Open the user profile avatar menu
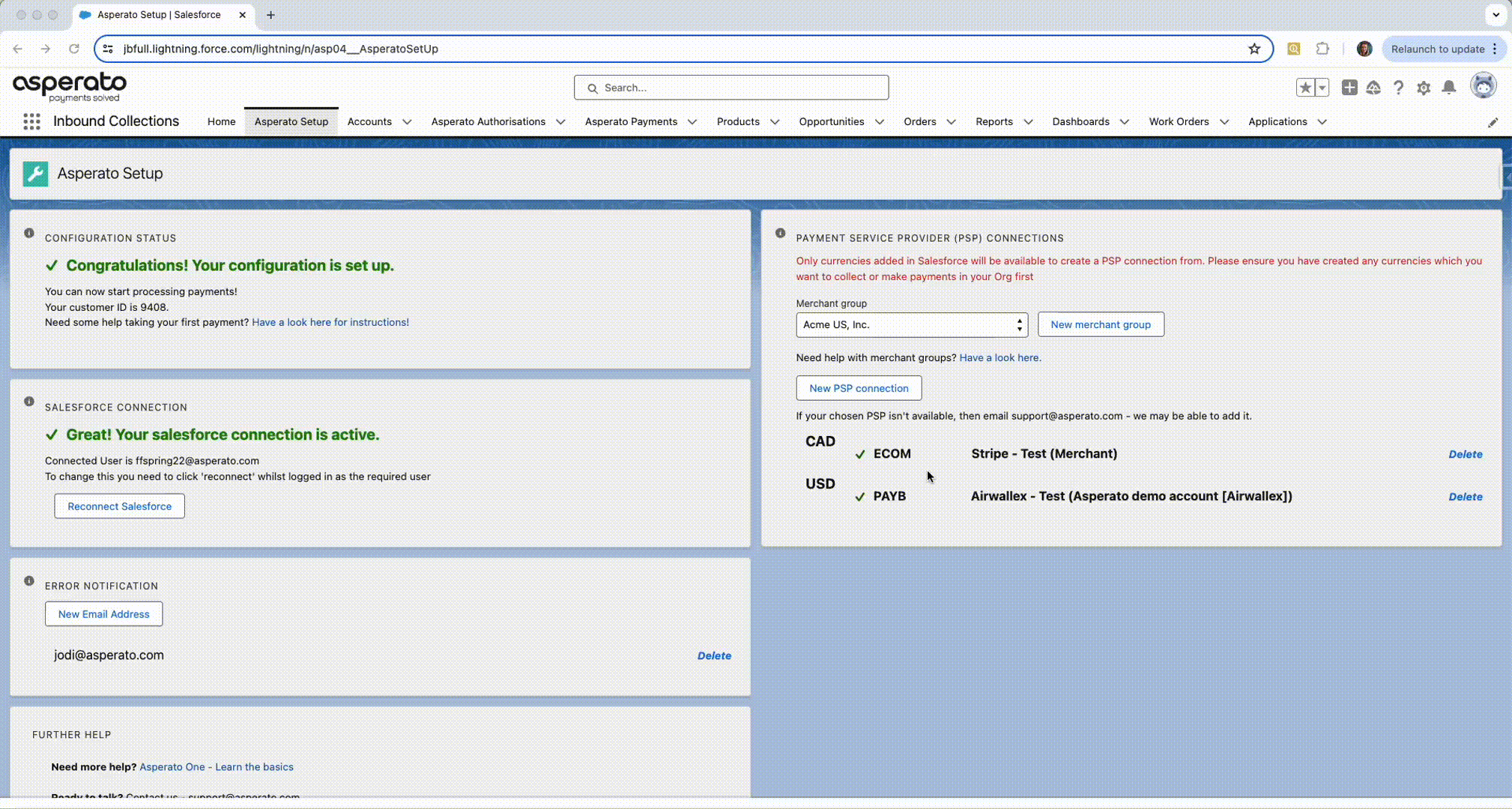1512x809 pixels. (x=1483, y=86)
